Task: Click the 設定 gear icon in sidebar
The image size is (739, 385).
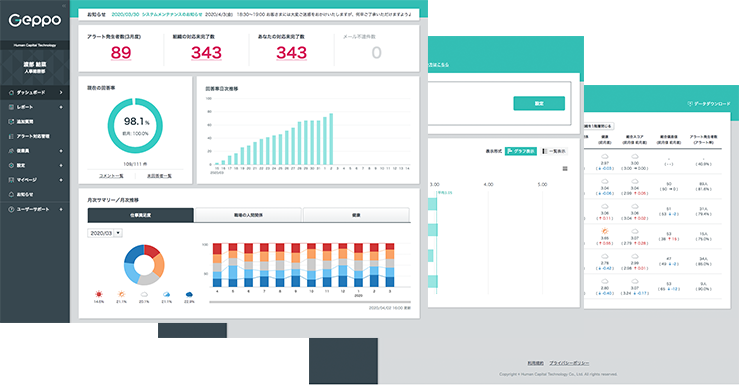Action: coord(11,165)
